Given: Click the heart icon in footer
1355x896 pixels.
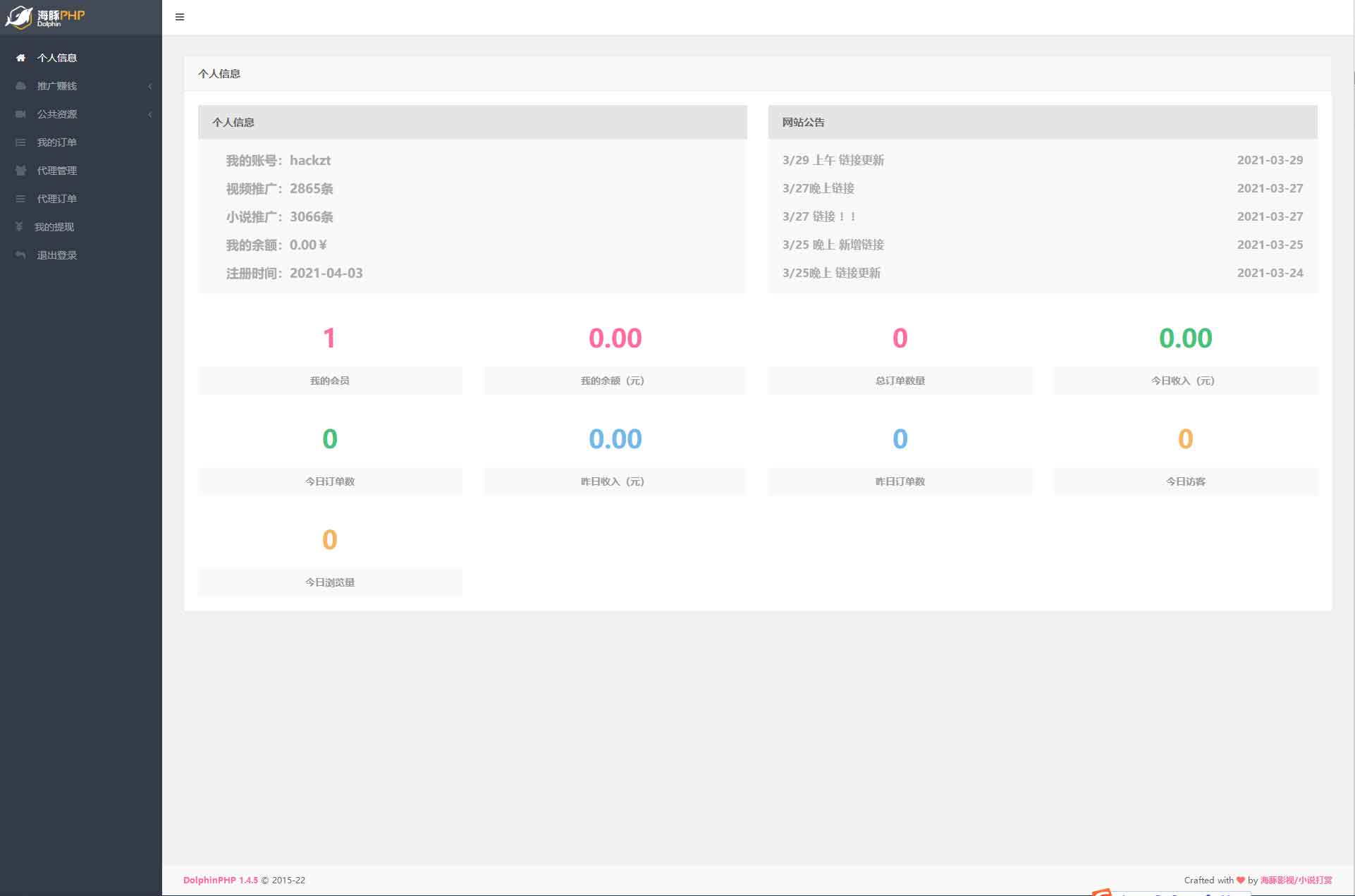Looking at the screenshot, I should pos(1241,880).
